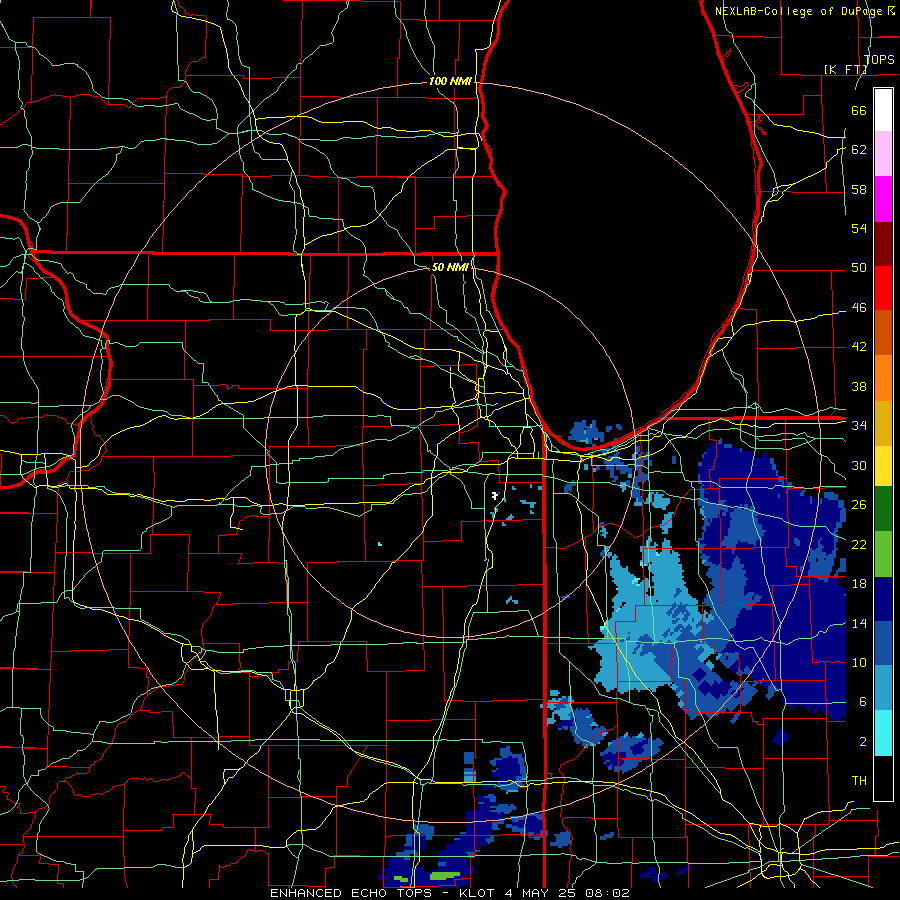Image resolution: width=900 pixels, height=900 pixels.
Task: Click the "22" legend value
Action: pos(859,544)
